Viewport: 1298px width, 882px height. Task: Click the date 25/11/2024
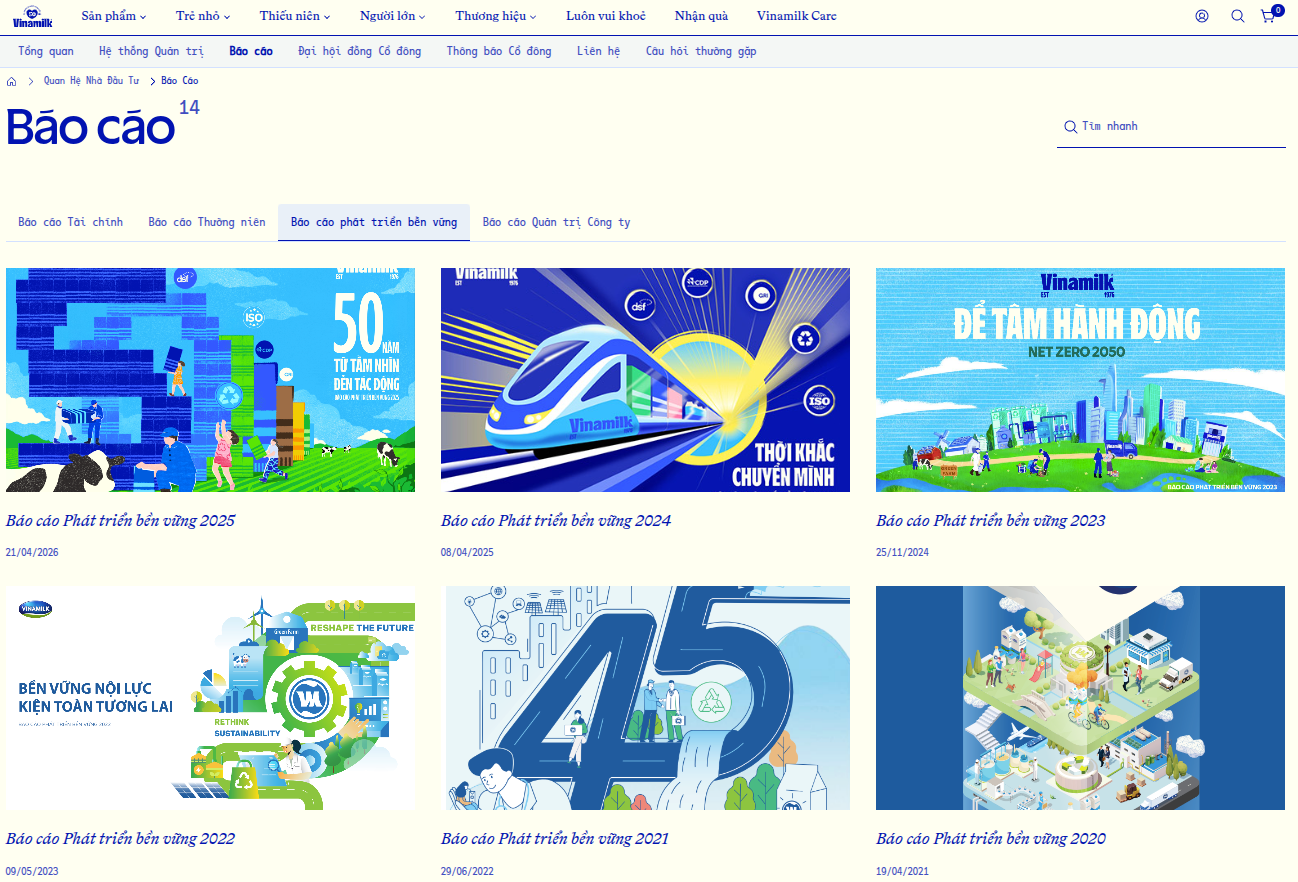pos(902,553)
